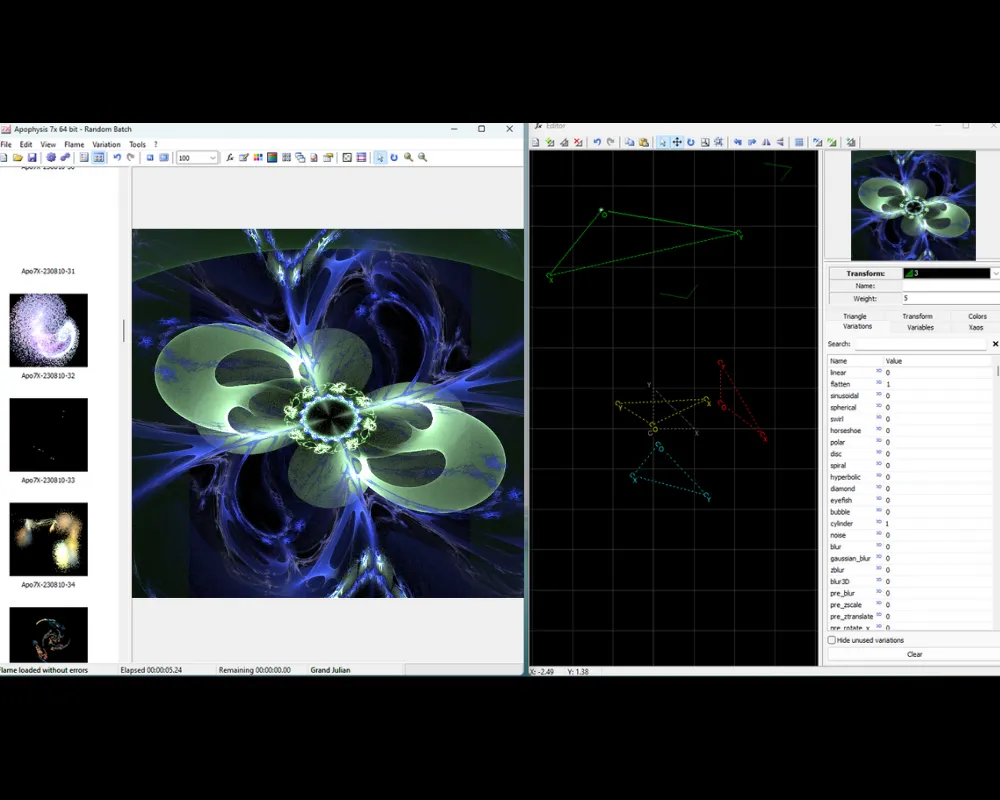Viewport: 1000px width, 800px height.
Task: Rotate triangle left in Editor toolbar
Action: pyautogui.click(x=738, y=142)
